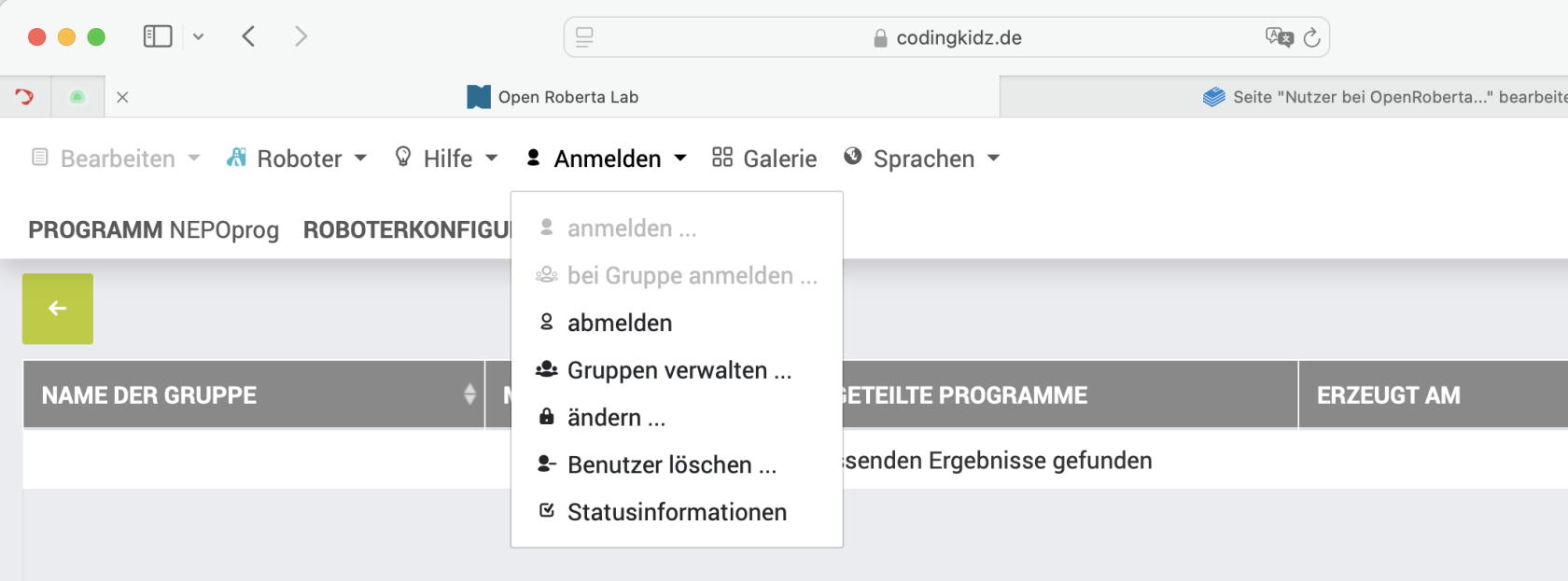
Task: Open the Roboter menu
Action: (297, 159)
